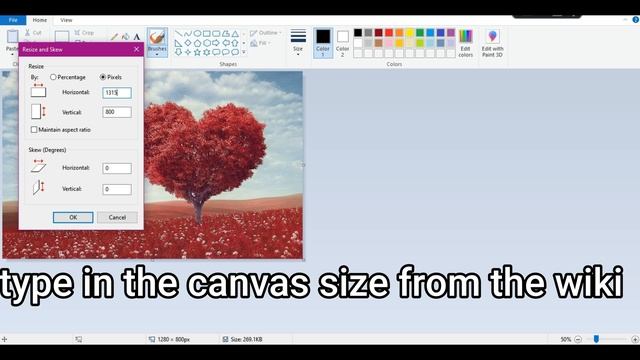Close the Resize and Skew dialog
Screen dimensions: 640x360
pos(136,49)
